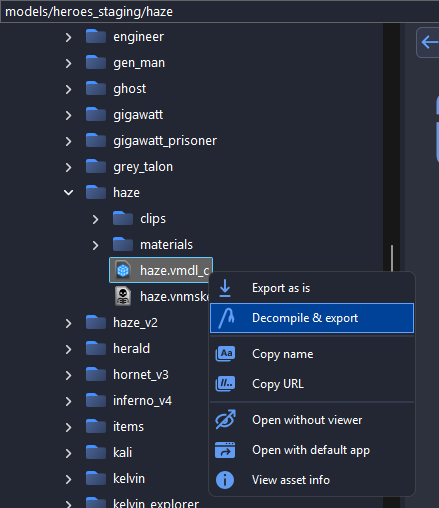Select the kali folder label
439x508 pixels.
click(123, 452)
